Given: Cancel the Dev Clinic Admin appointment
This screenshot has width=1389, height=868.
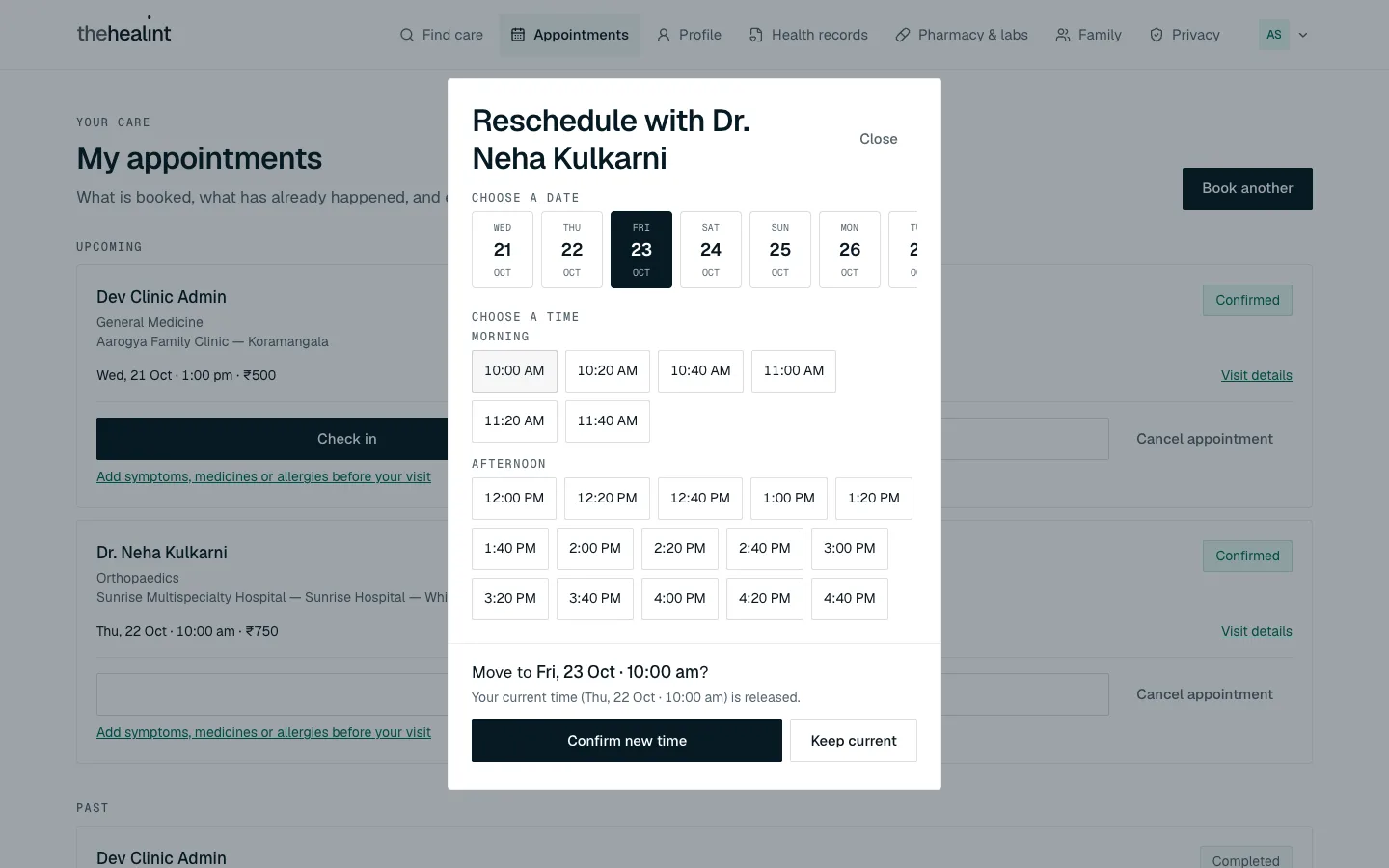Looking at the screenshot, I should click(x=1205, y=439).
